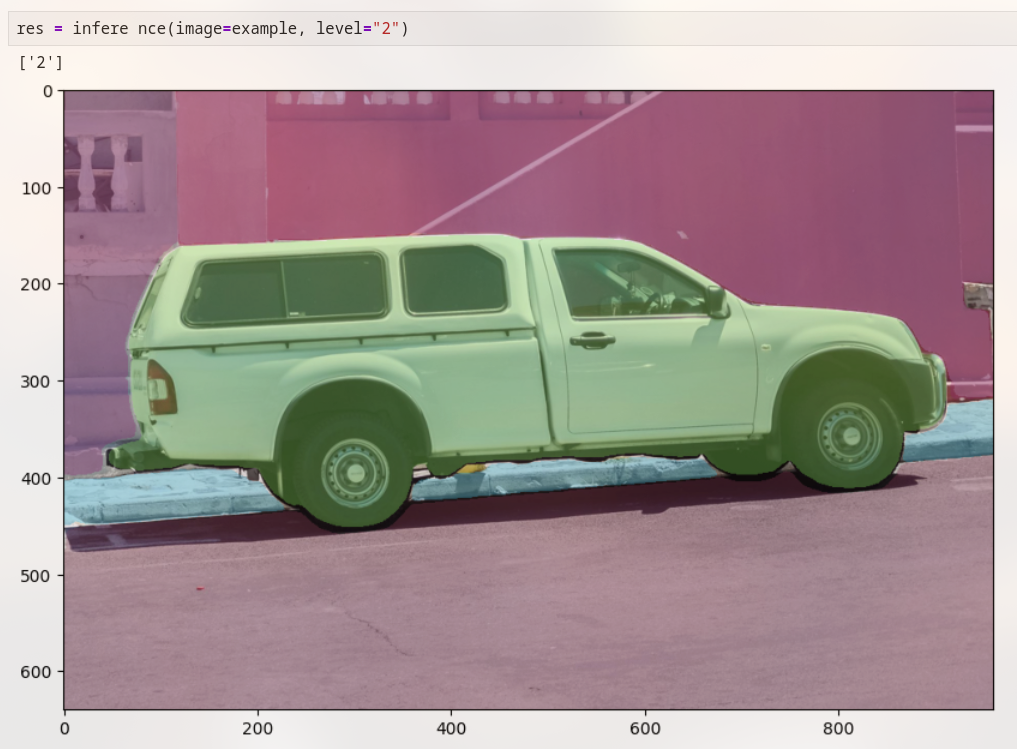
Task: Click x-axis tick label 200
Action: 257,729
